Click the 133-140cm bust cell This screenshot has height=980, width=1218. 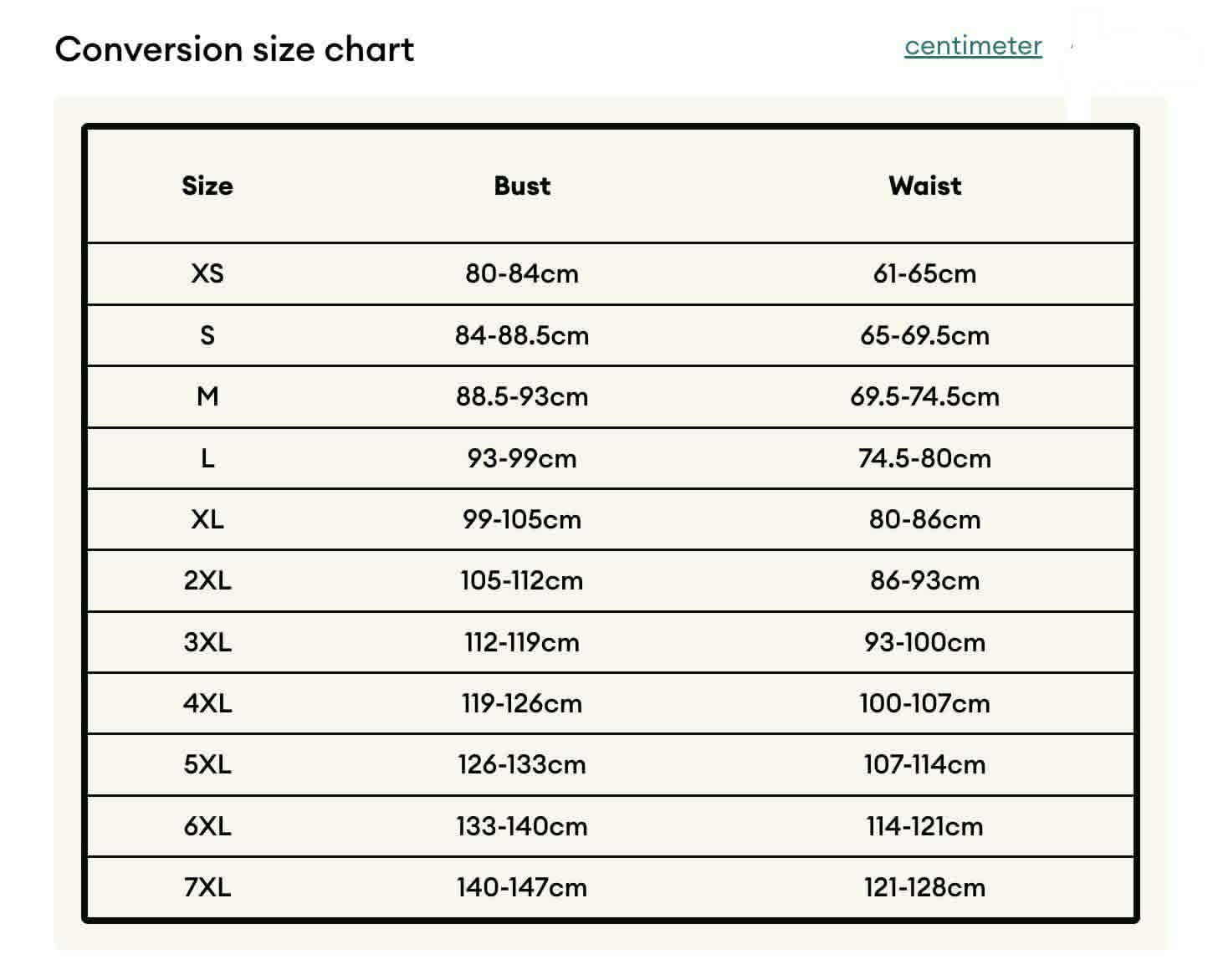click(x=522, y=826)
